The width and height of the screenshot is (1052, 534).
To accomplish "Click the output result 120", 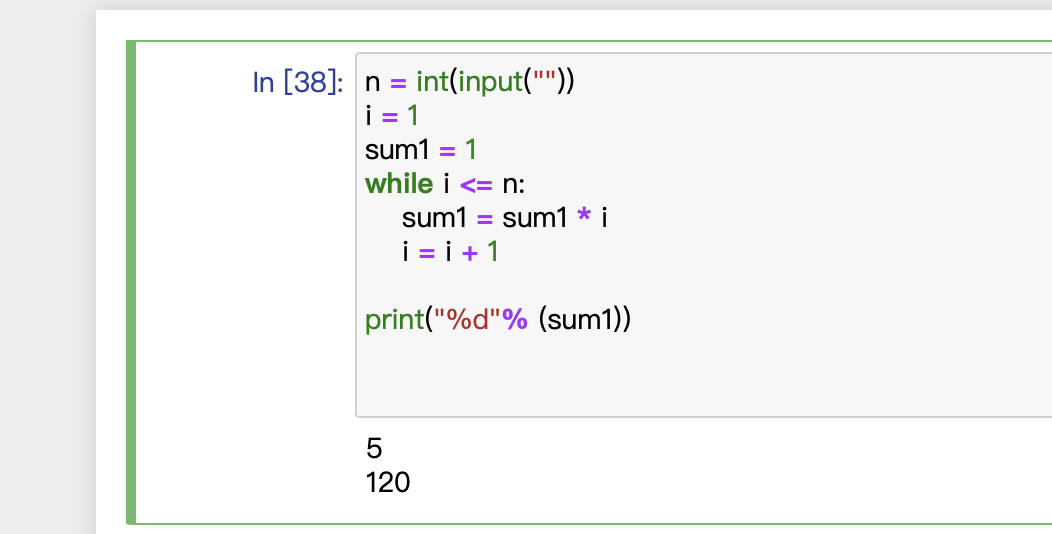I will click(x=388, y=482).
